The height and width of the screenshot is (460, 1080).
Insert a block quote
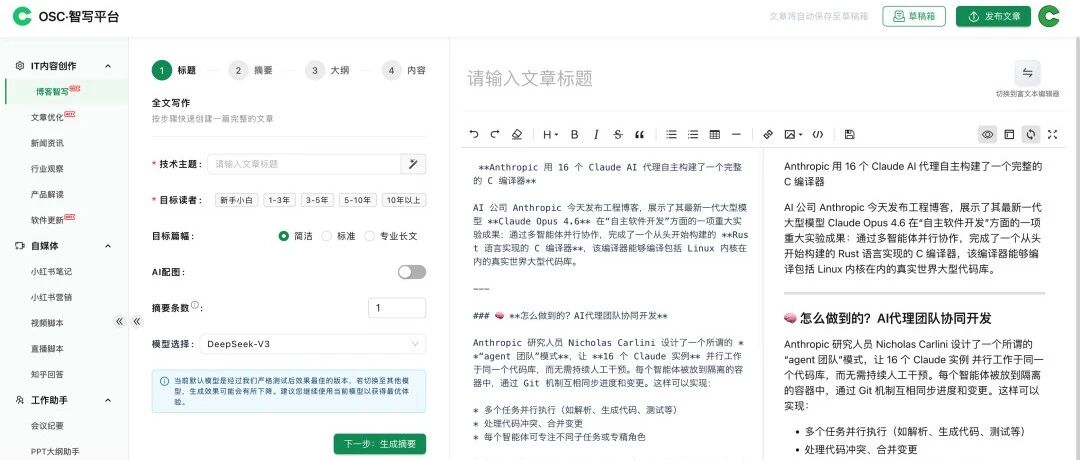pos(639,134)
